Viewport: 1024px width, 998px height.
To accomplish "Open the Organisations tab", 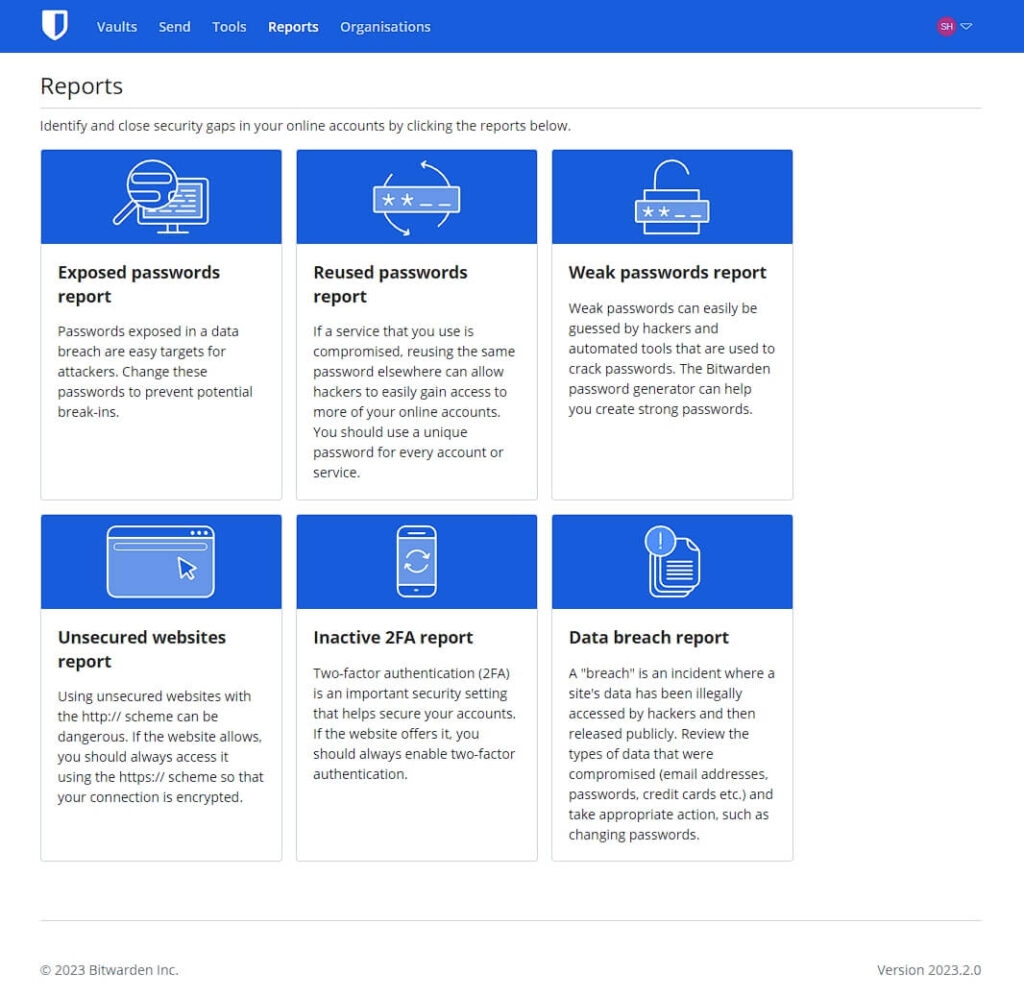I will (385, 27).
